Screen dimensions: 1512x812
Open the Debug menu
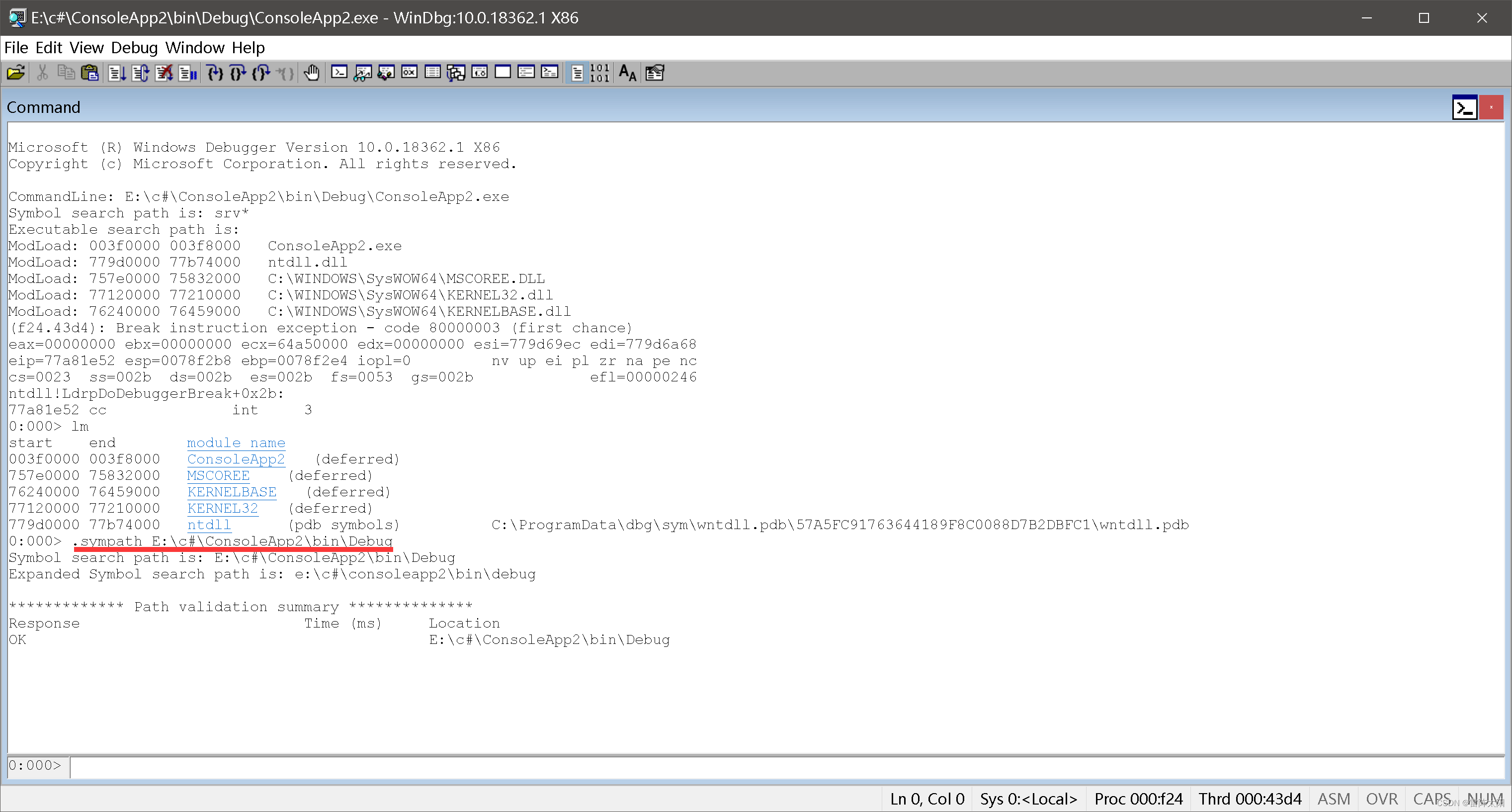point(134,48)
